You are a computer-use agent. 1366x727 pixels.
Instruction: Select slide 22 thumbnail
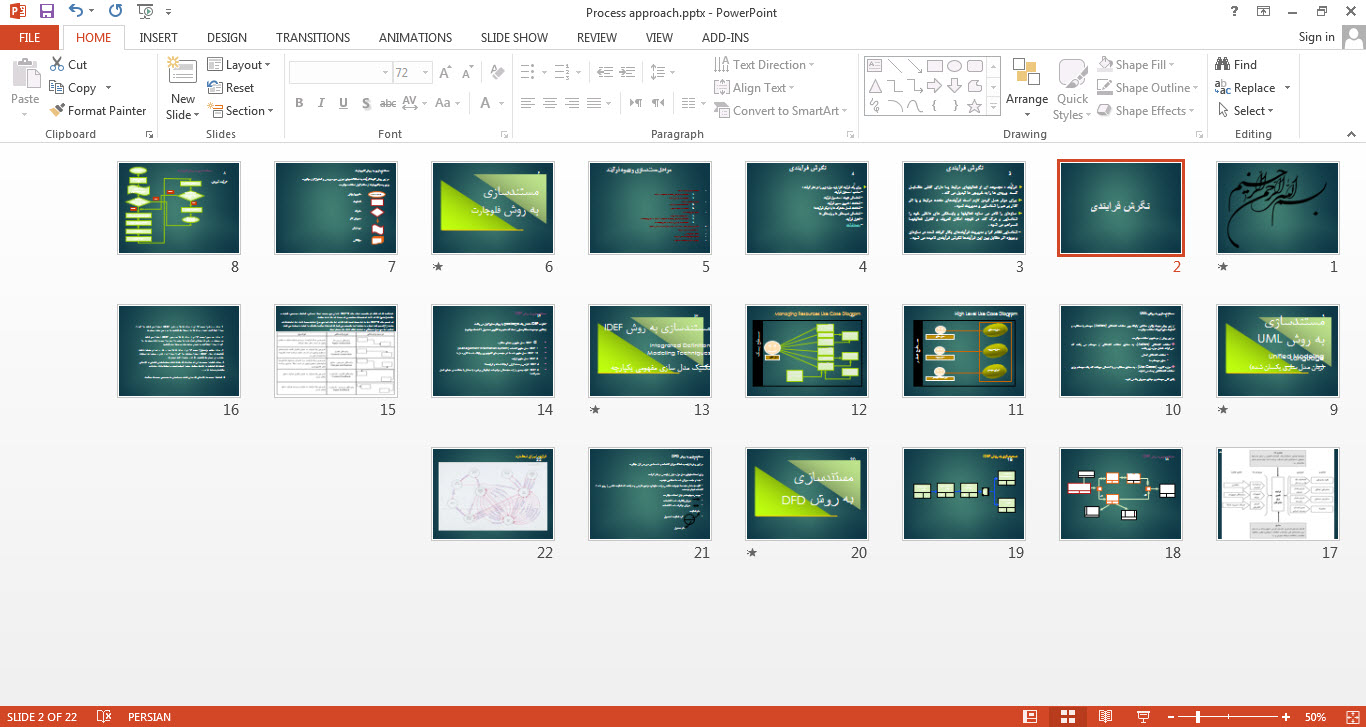[x=493, y=494]
